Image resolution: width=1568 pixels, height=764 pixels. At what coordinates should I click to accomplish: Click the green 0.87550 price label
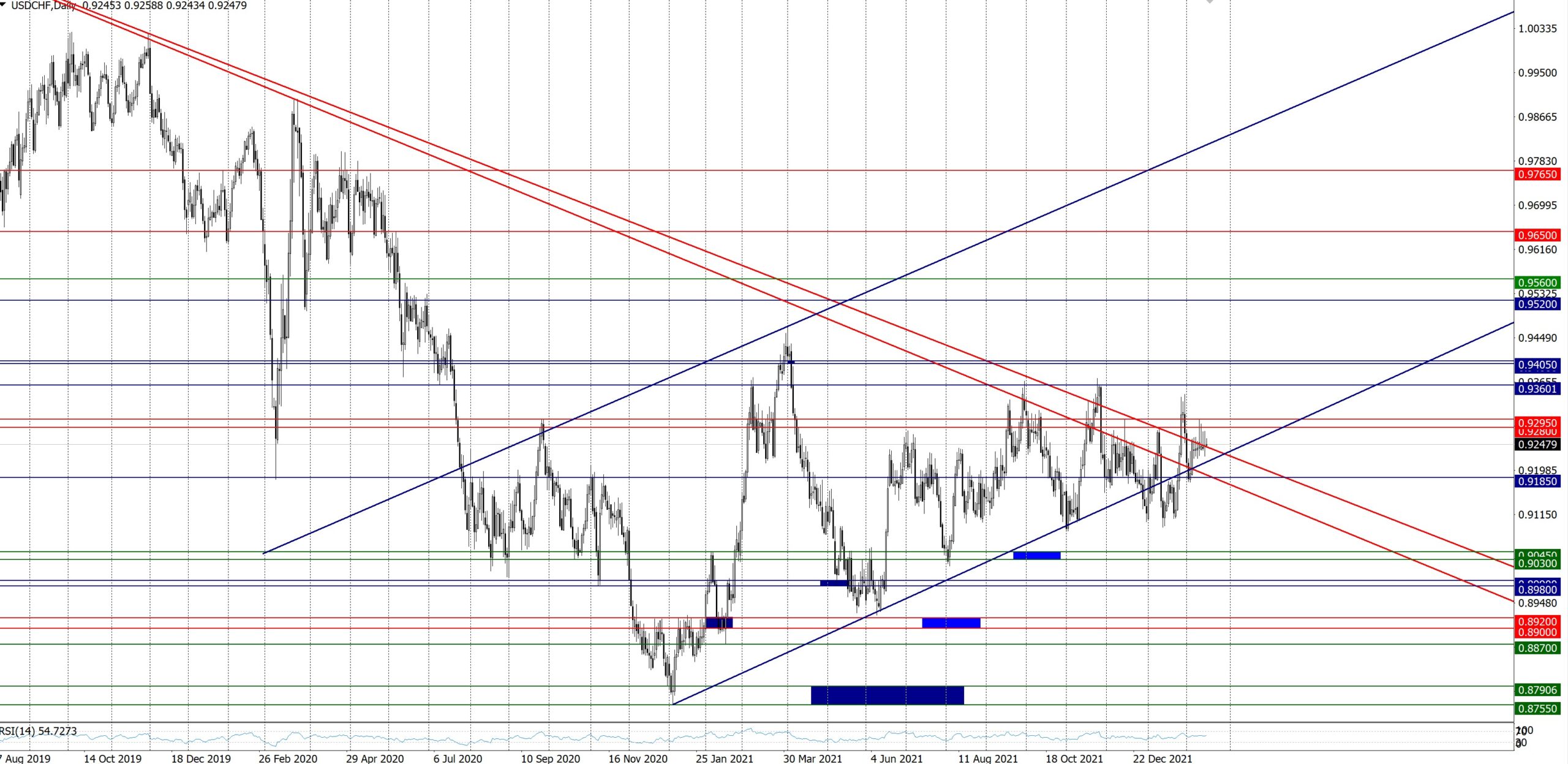point(1537,709)
